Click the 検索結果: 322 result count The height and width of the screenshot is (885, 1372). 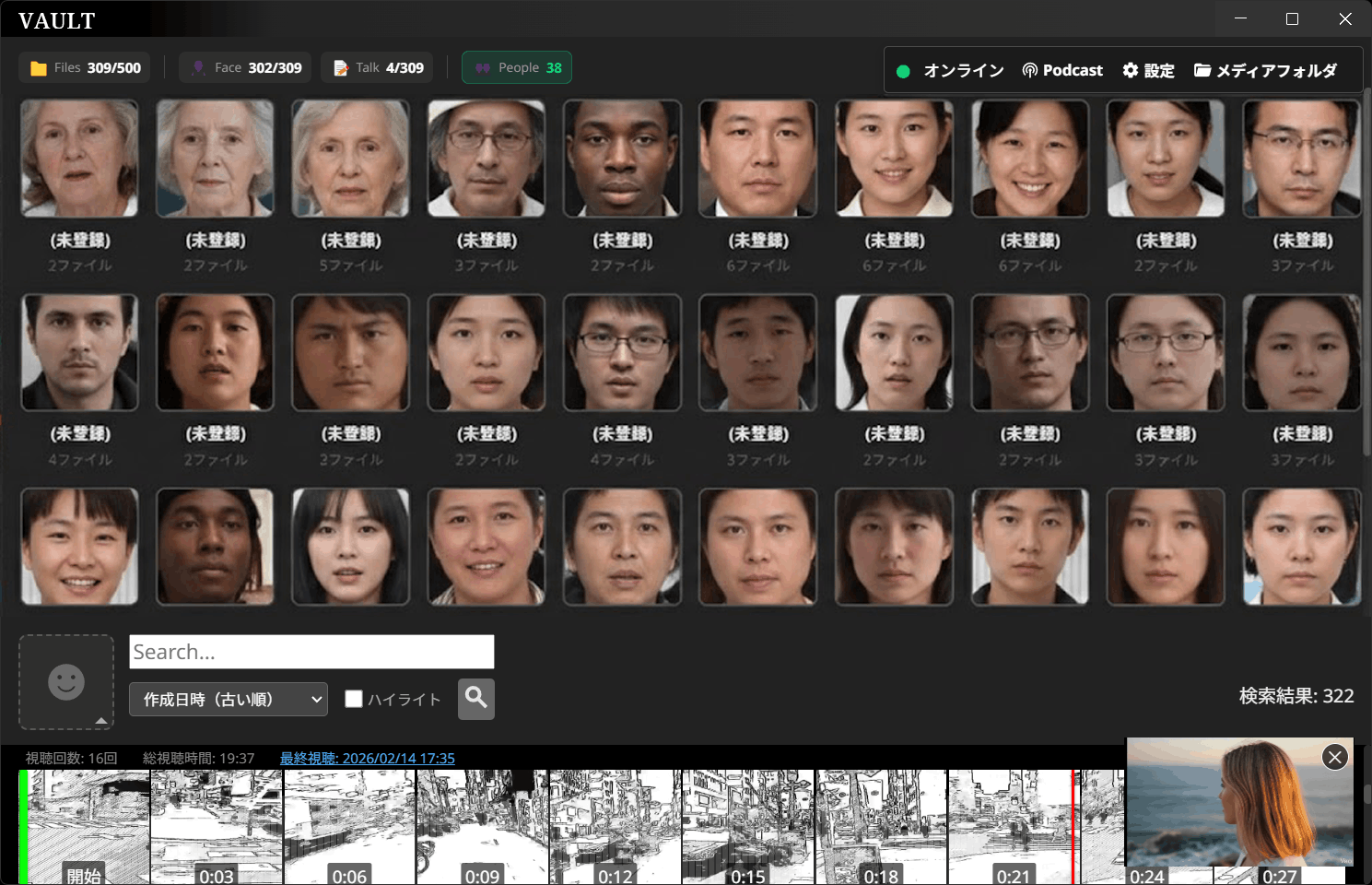coord(1296,696)
